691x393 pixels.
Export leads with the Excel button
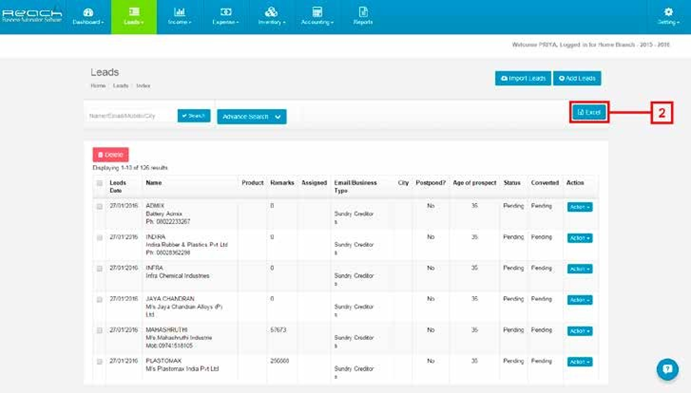point(589,112)
